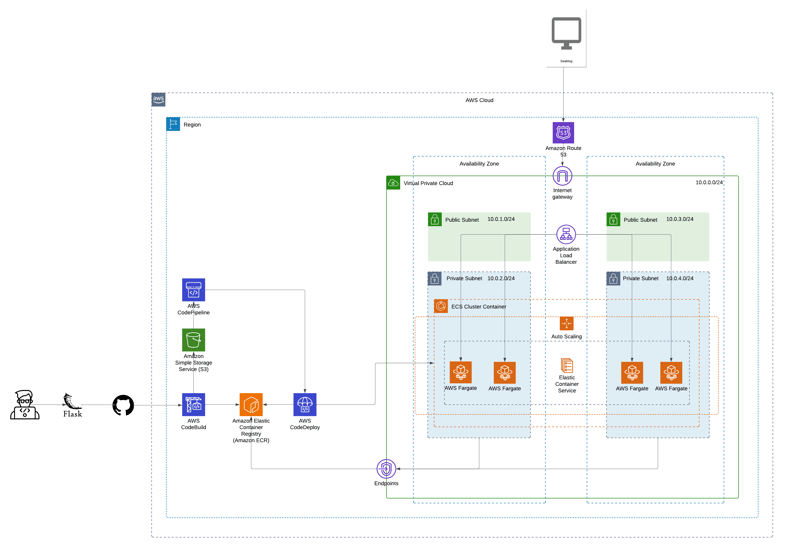Click lock icon of Private Subnet 10.0.4.0/24
This screenshot has width=800, height=547.
click(613, 279)
